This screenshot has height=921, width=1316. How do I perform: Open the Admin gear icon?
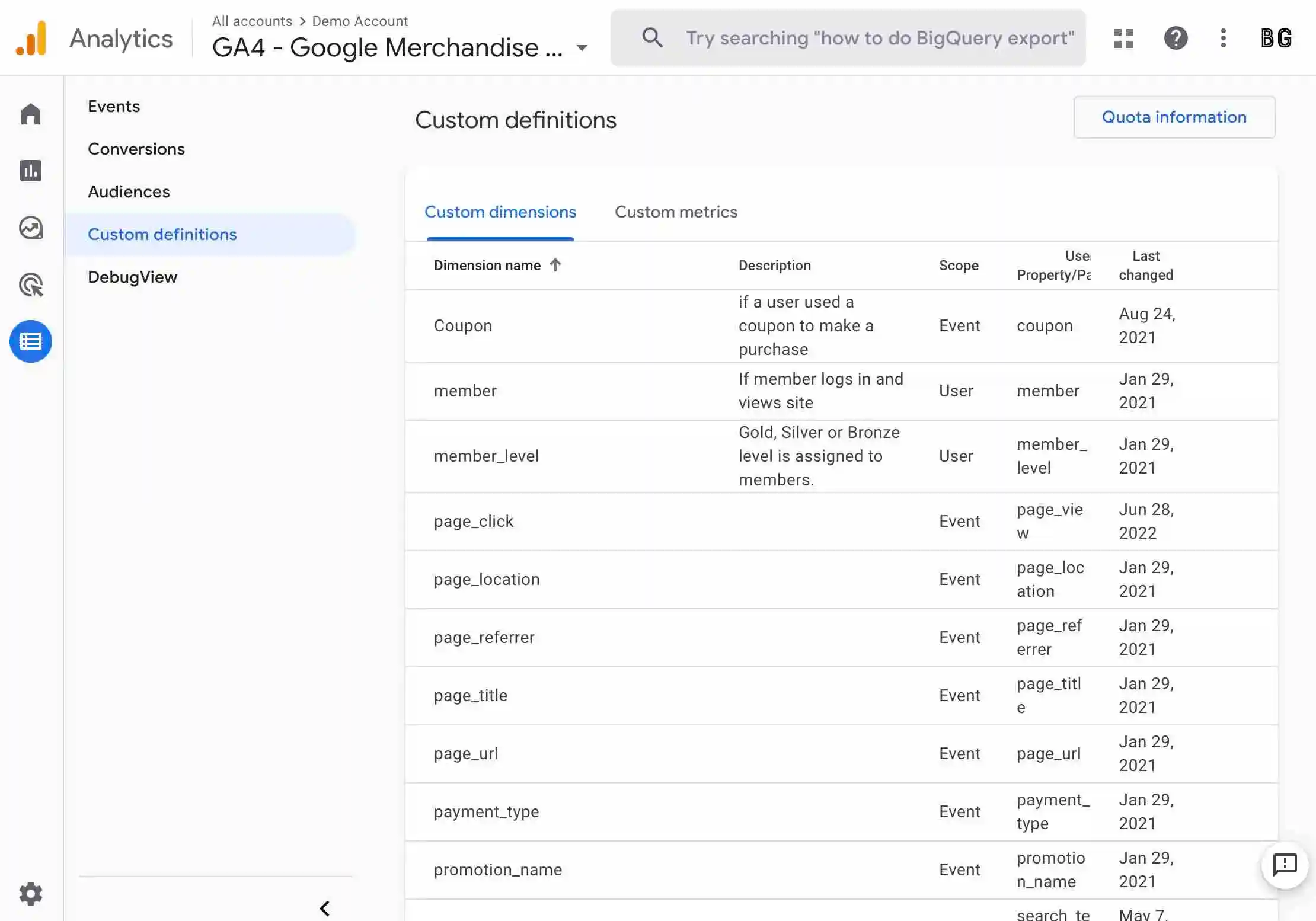[x=31, y=893]
